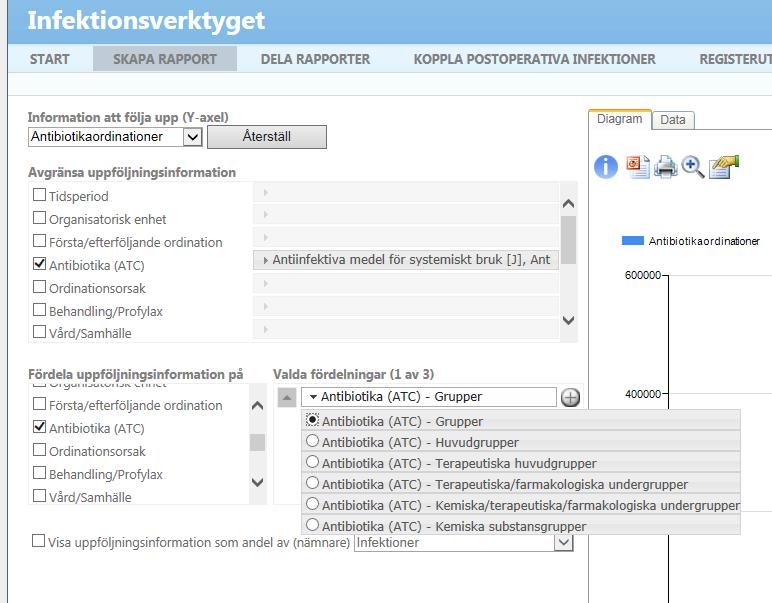Click the grey move-up arrow beside Grupper
772x603 pixels.
pyautogui.click(x=287, y=397)
